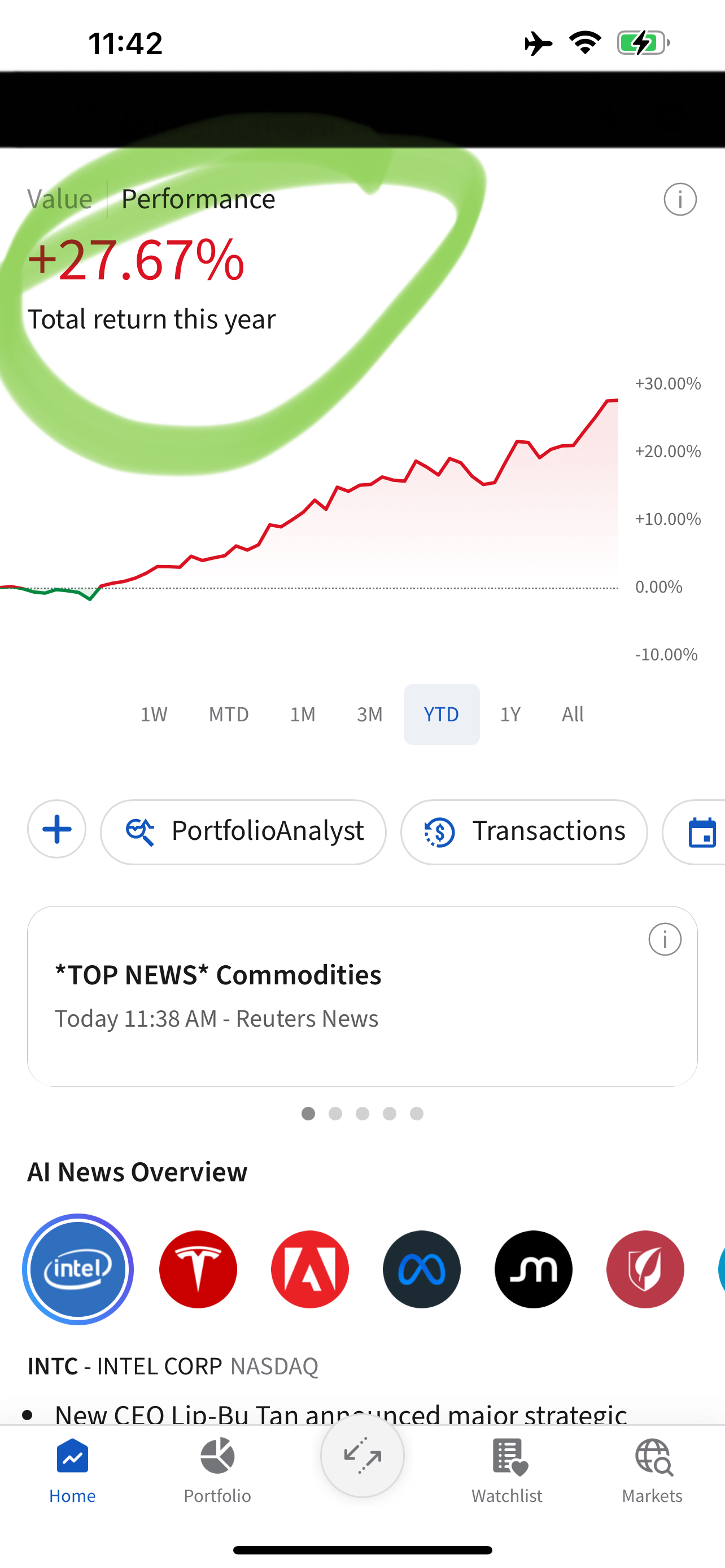Select the Adobe logo icon
This screenshot has width=725, height=1568.
pyautogui.click(x=310, y=1269)
